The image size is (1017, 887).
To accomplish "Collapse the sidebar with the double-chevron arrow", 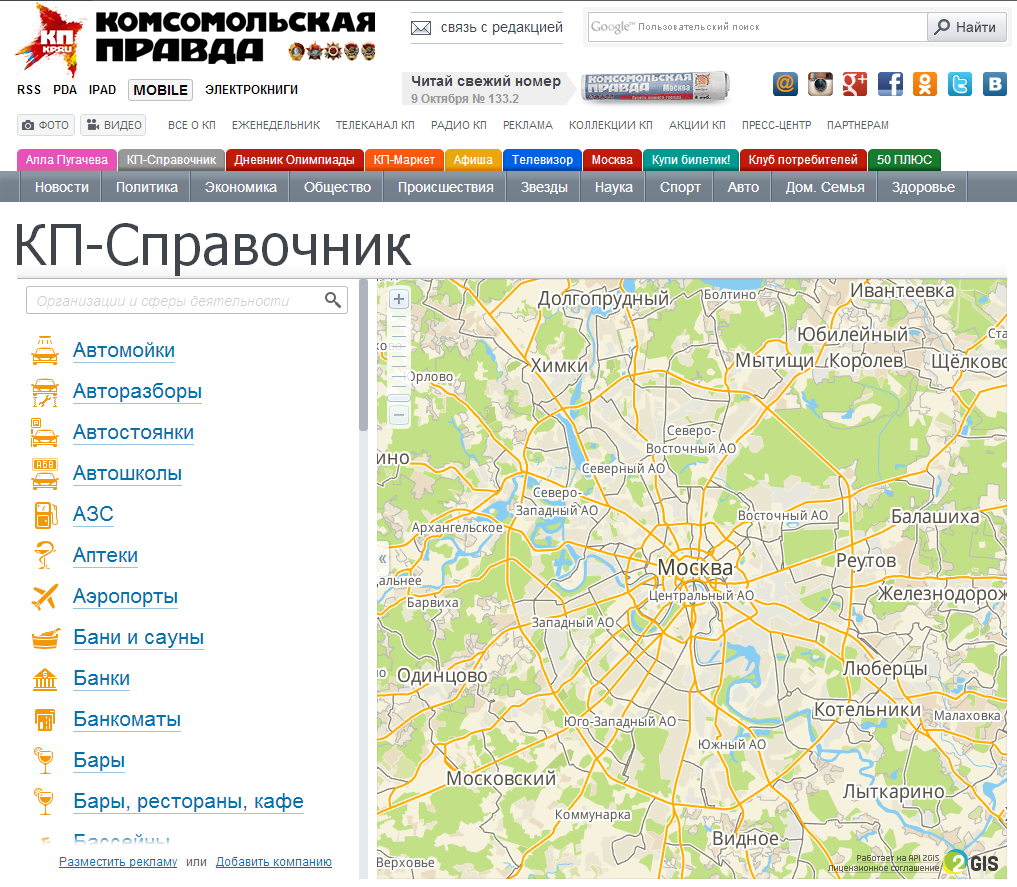I will tap(383, 559).
